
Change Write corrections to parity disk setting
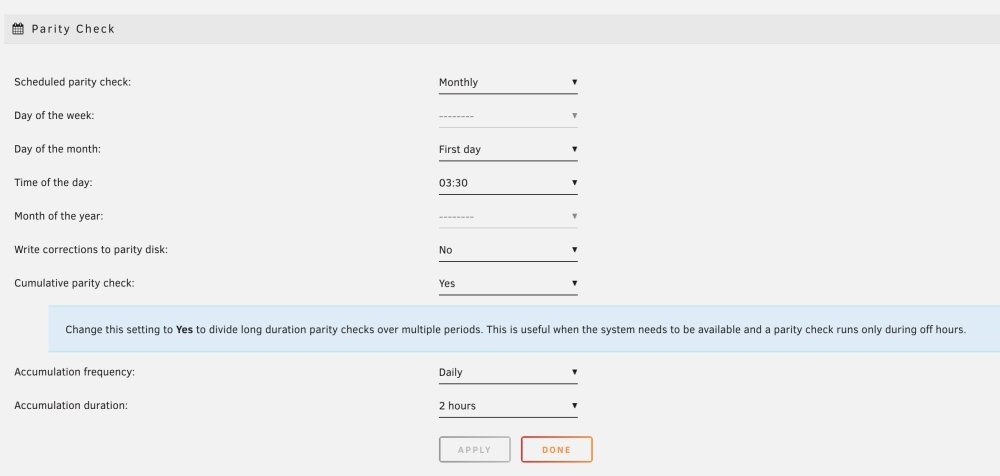(x=508, y=250)
